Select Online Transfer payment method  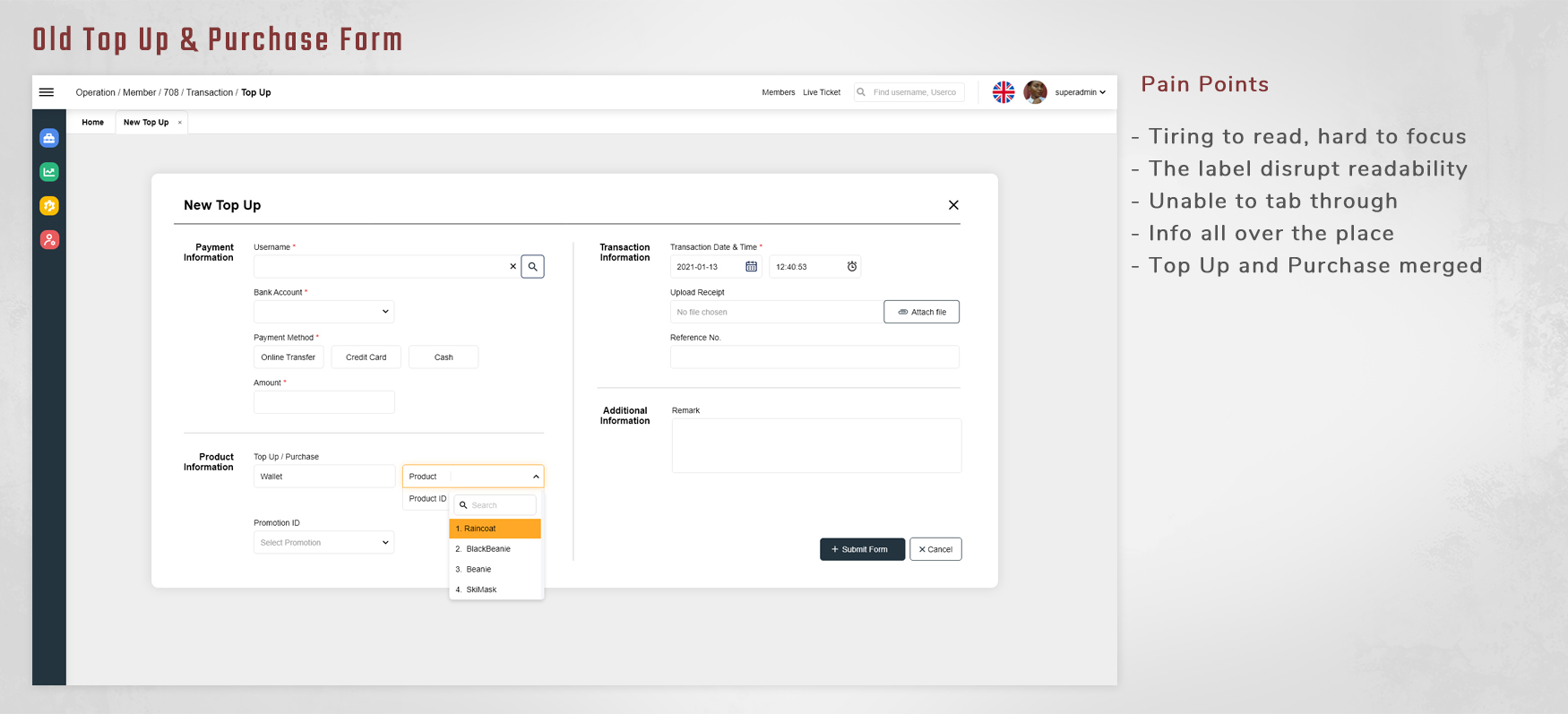click(288, 357)
